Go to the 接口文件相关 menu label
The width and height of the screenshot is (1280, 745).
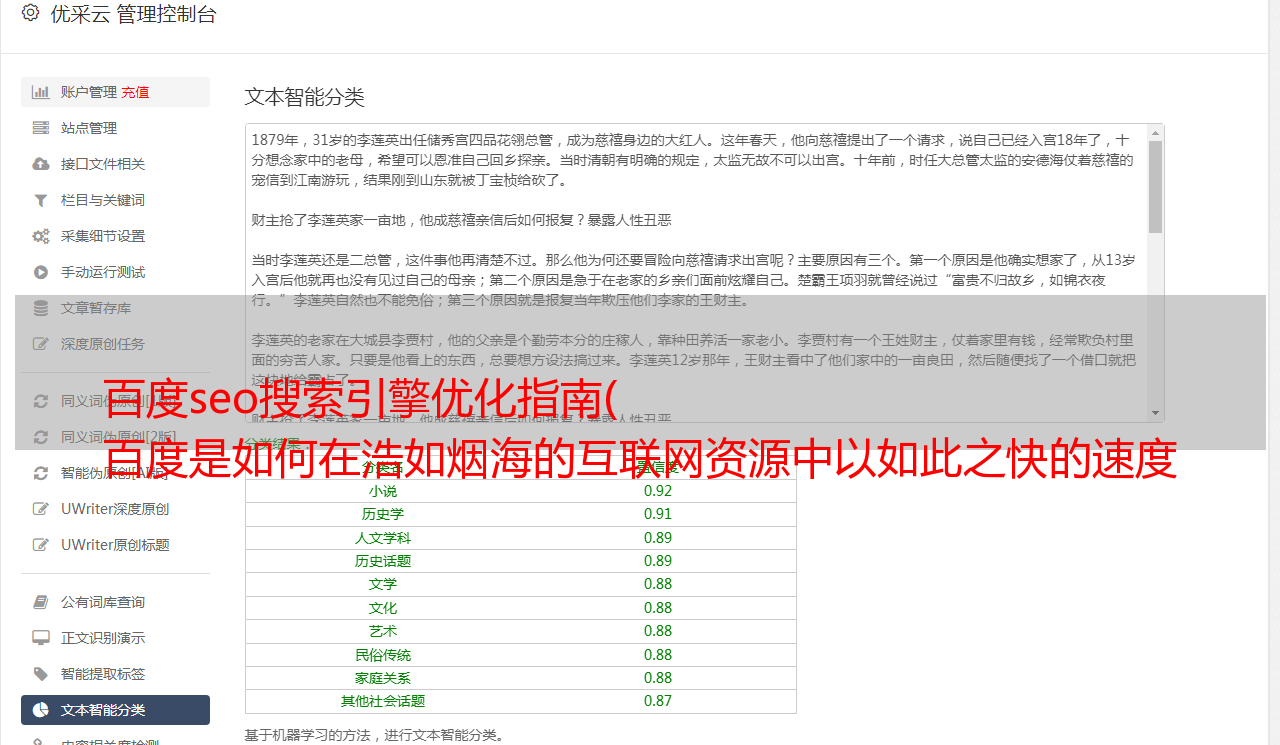pyautogui.click(x=103, y=164)
